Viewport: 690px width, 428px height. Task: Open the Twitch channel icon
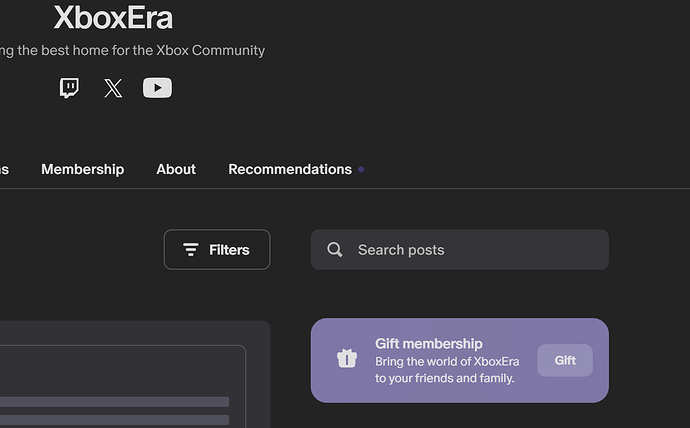(70, 88)
